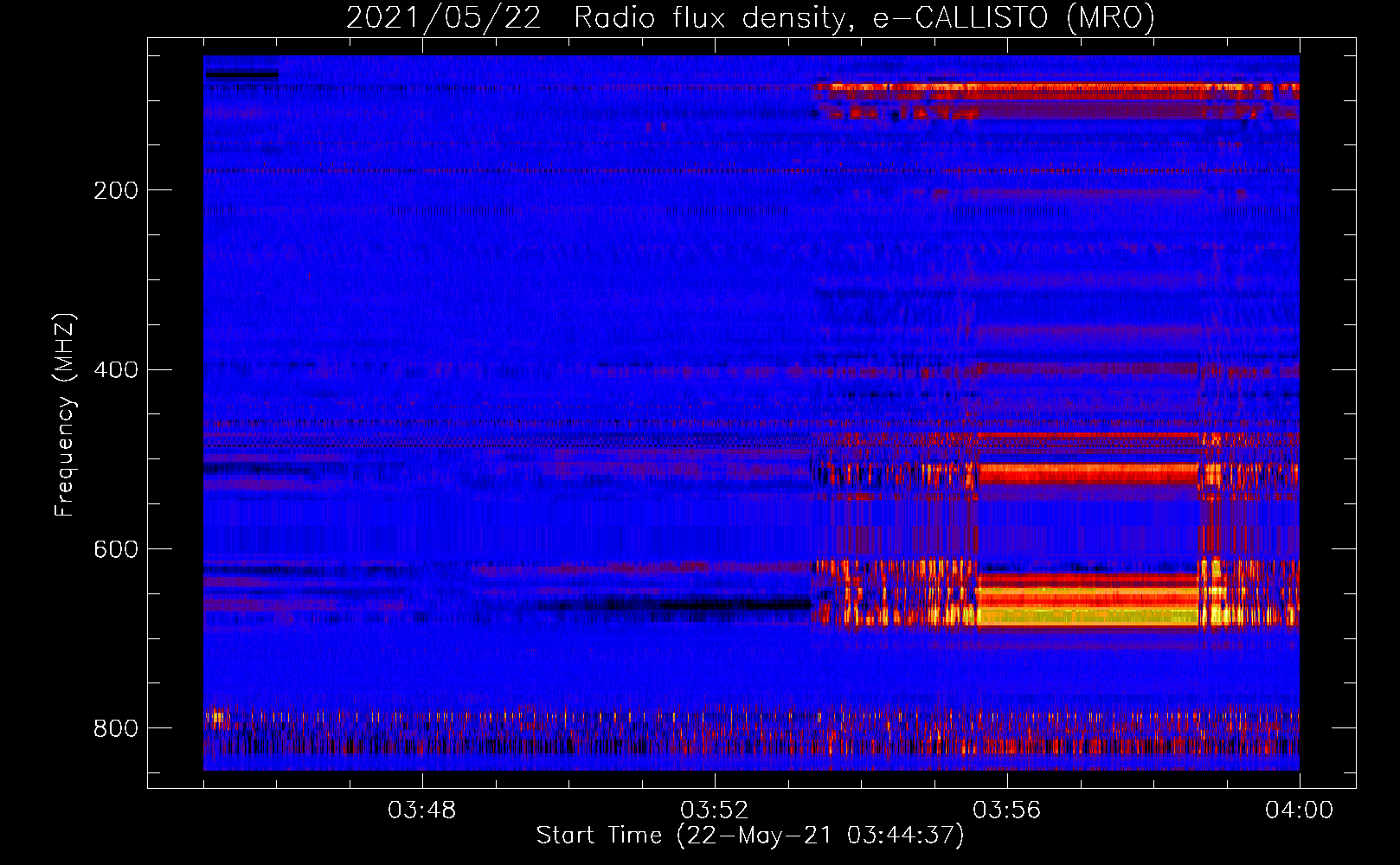Screen dimensions: 1400x865
Task: Click the '800' frequency axis label
Action: tap(116, 729)
